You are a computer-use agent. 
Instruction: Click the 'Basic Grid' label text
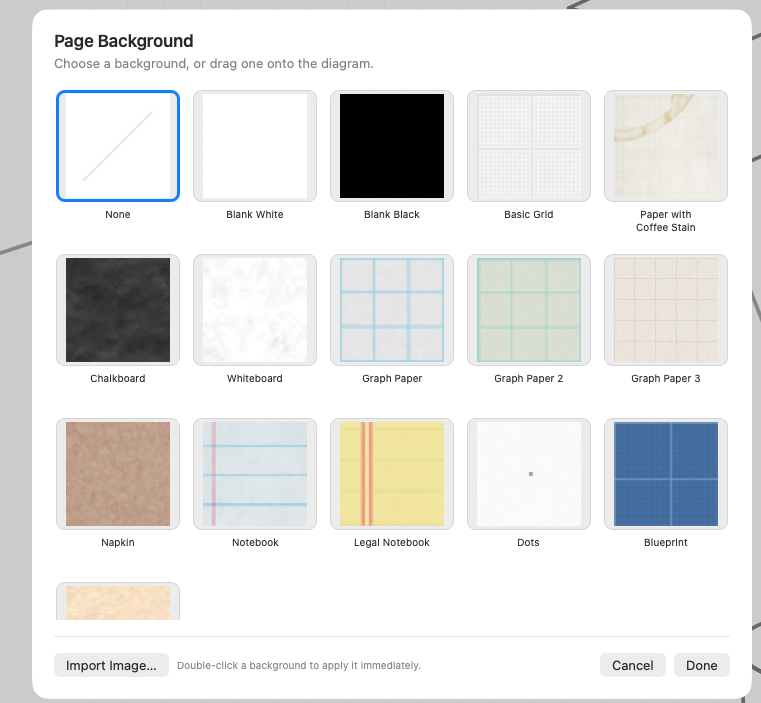[529, 215]
